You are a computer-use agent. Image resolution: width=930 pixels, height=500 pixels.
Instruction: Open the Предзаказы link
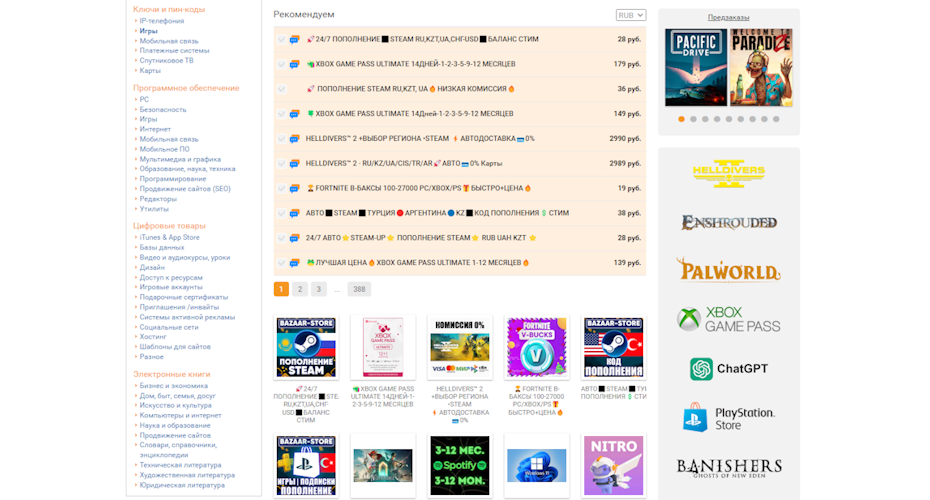[x=728, y=17]
